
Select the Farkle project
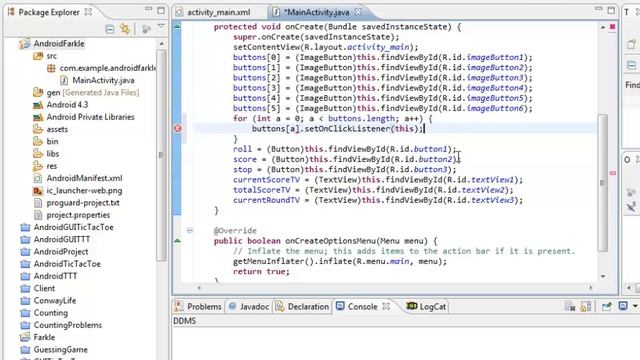tap(44, 338)
